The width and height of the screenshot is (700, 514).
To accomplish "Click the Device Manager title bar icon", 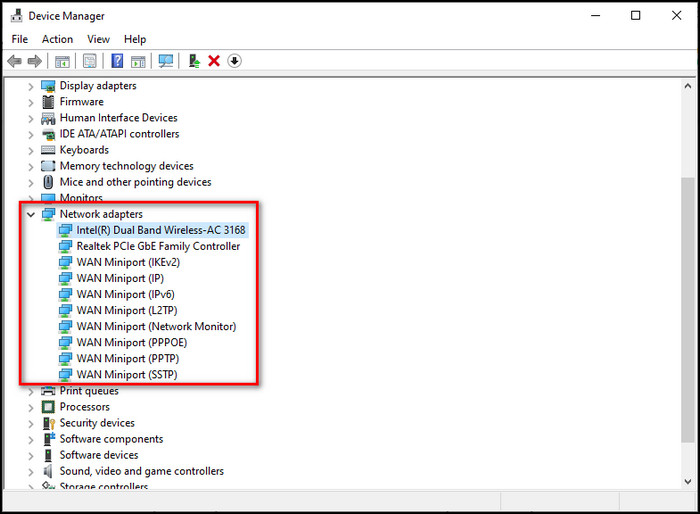I will point(17,16).
